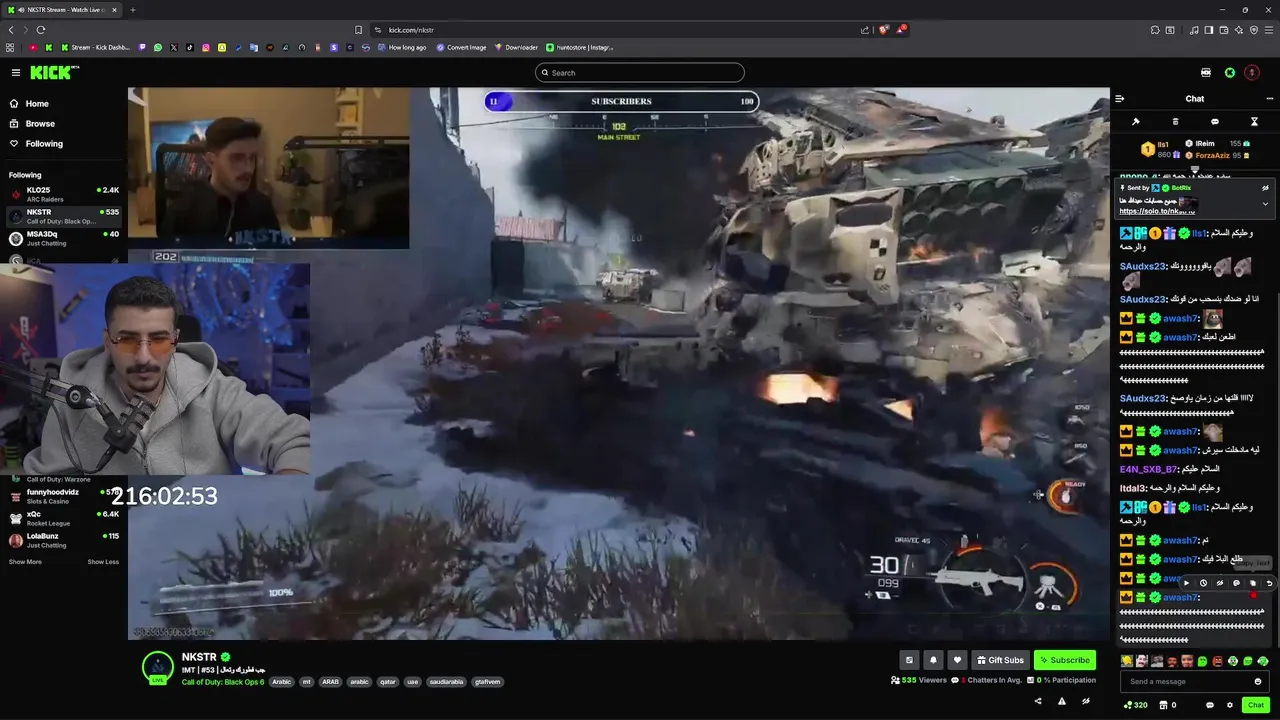The width and height of the screenshot is (1280, 720).
Task: Open Following in the sidebar
Action: tap(36, 144)
